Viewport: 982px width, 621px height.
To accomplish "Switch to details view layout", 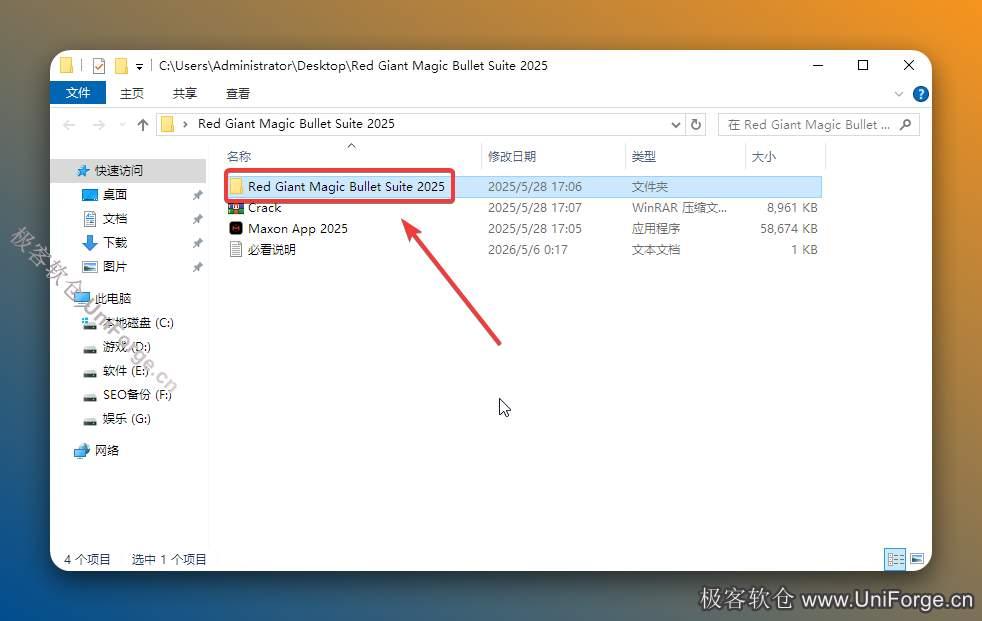I will pyautogui.click(x=895, y=559).
